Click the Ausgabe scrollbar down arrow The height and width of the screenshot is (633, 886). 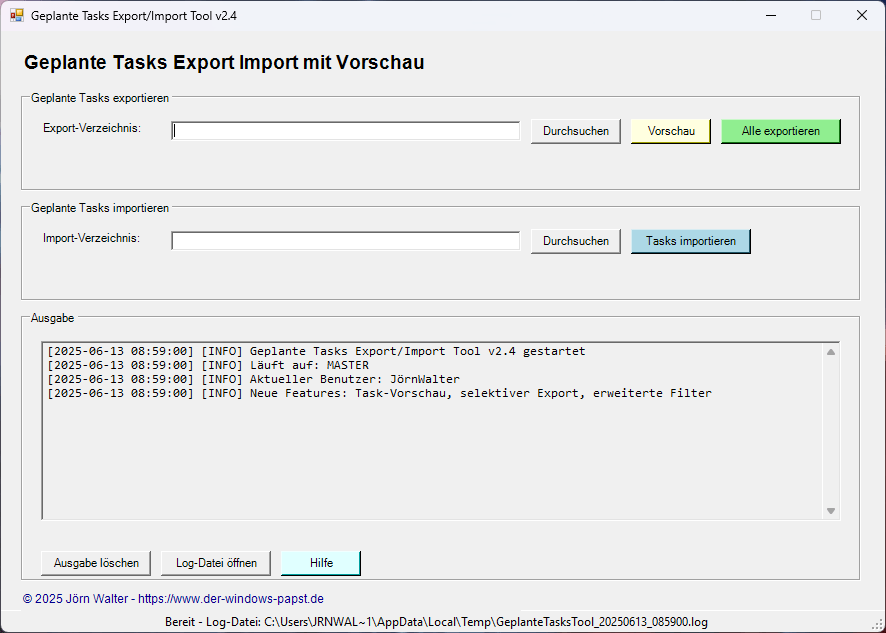830,511
